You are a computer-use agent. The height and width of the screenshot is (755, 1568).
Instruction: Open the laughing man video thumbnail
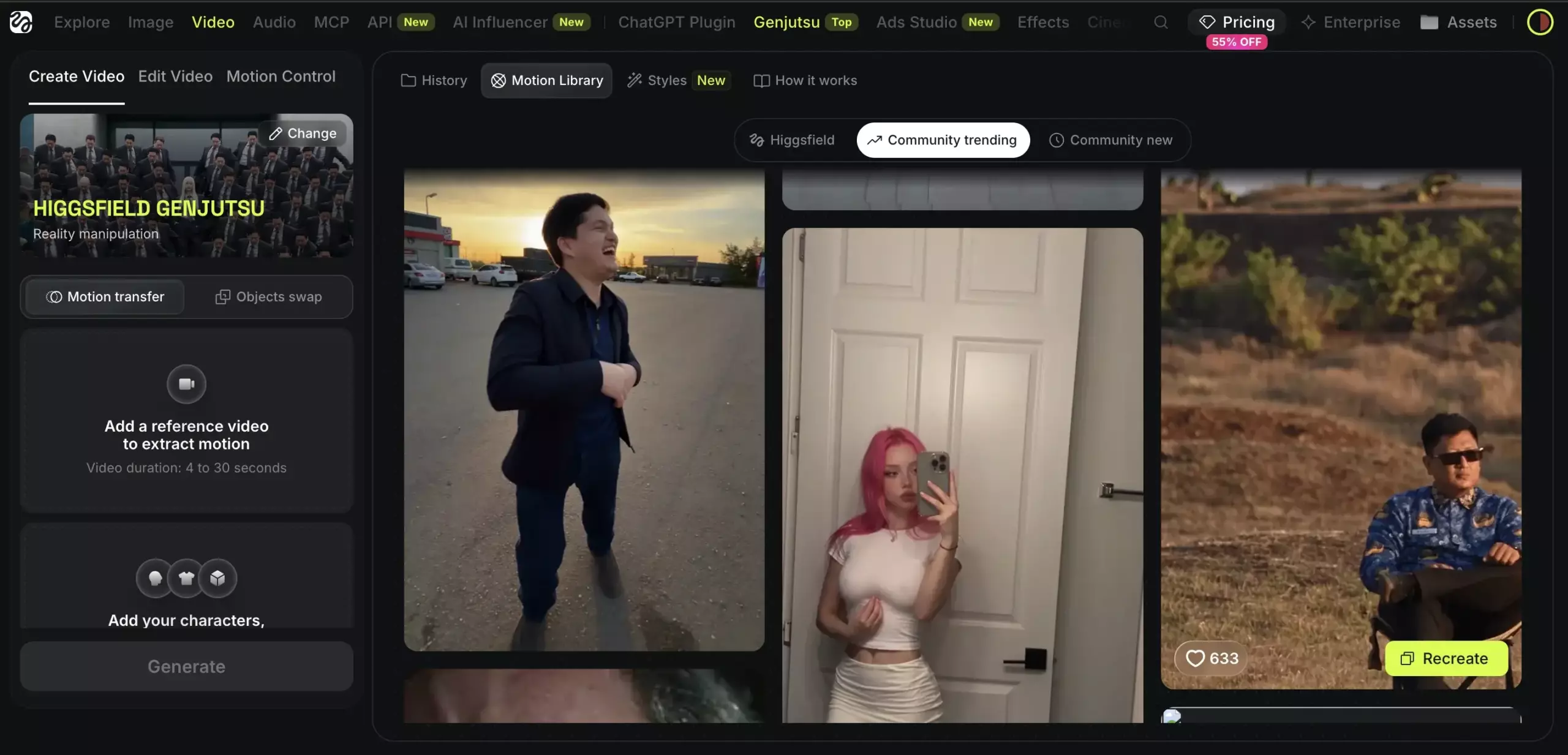(584, 410)
